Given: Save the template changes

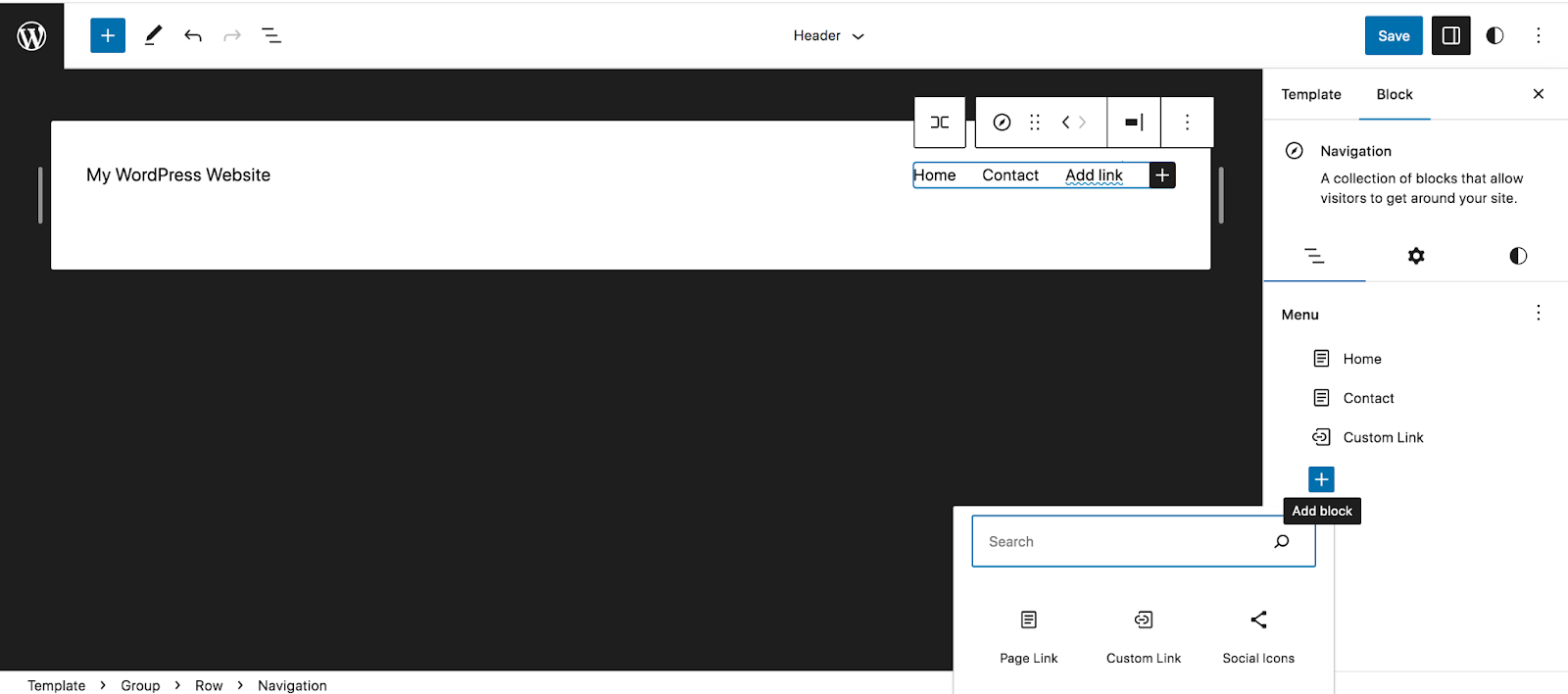Looking at the screenshot, I should pyautogui.click(x=1394, y=36).
